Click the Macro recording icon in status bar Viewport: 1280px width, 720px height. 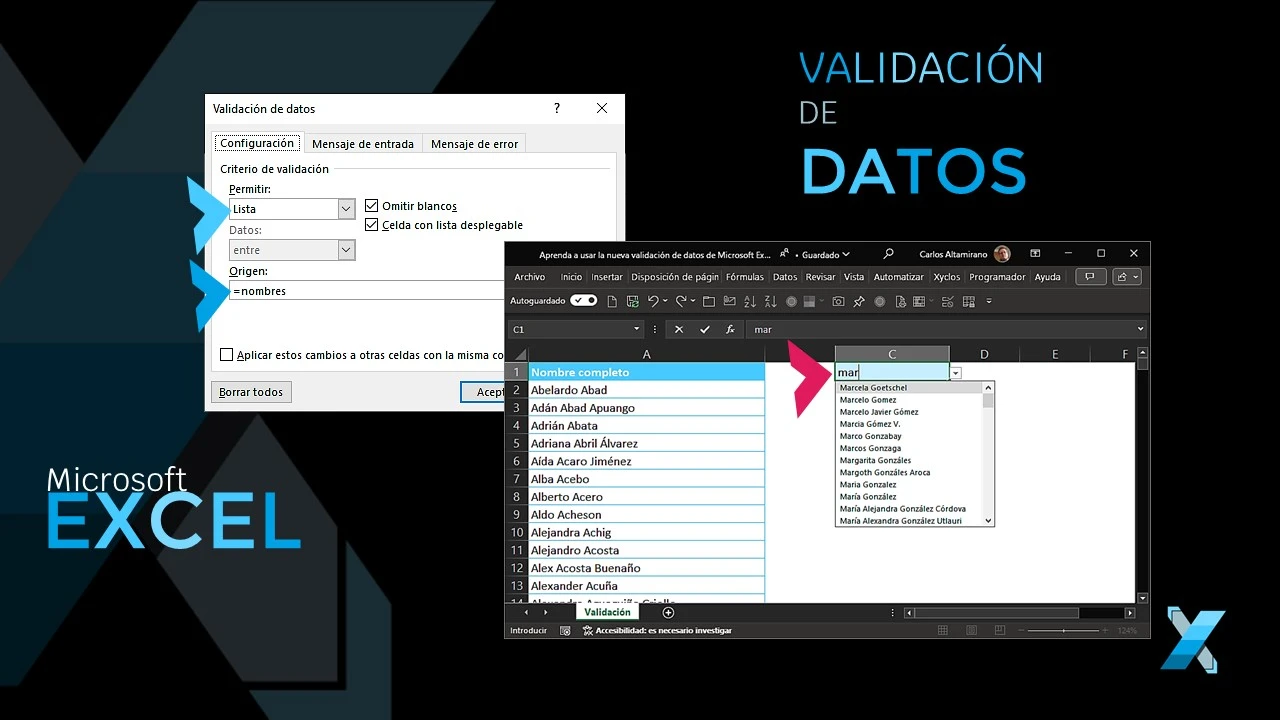coord(565,631)
